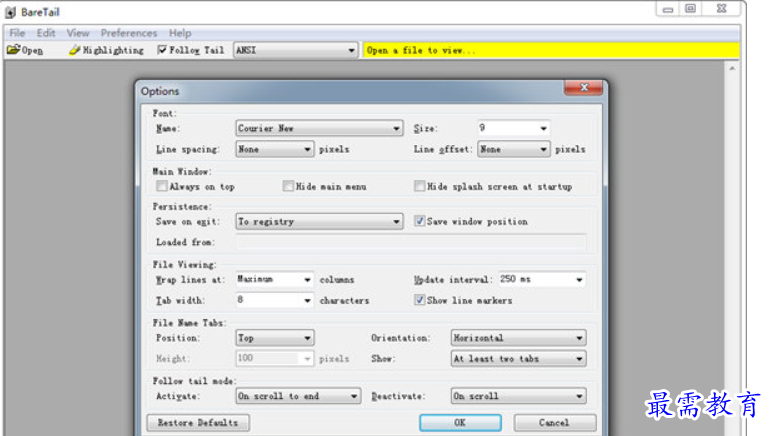Viewport: 769px width, 436px height.
Task: Open the File menu
Action: pos(17,33)
